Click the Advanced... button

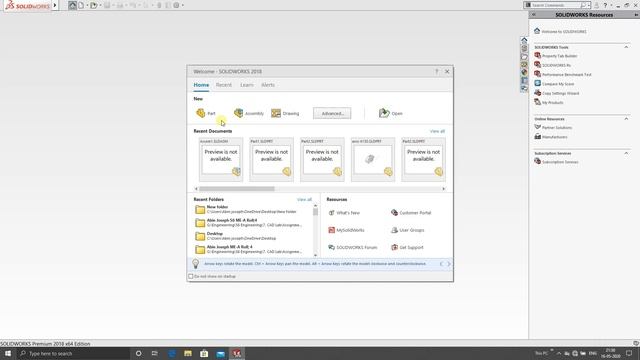click(x=332, y=113)
